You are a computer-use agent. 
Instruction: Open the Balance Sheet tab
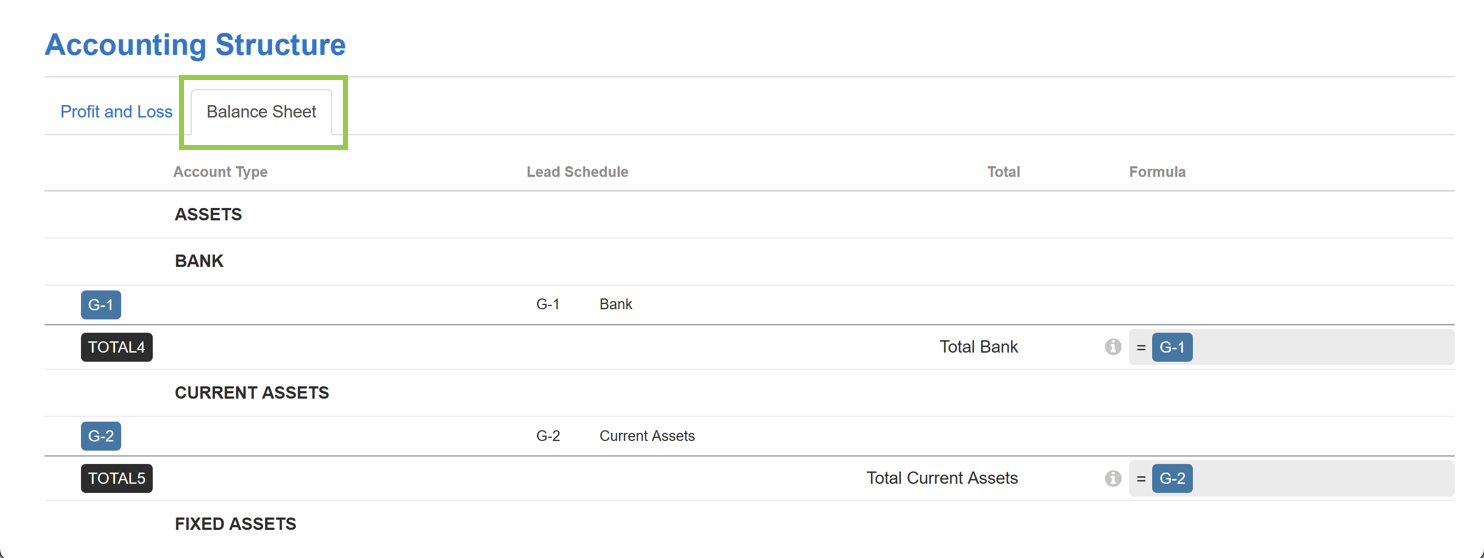262,112
